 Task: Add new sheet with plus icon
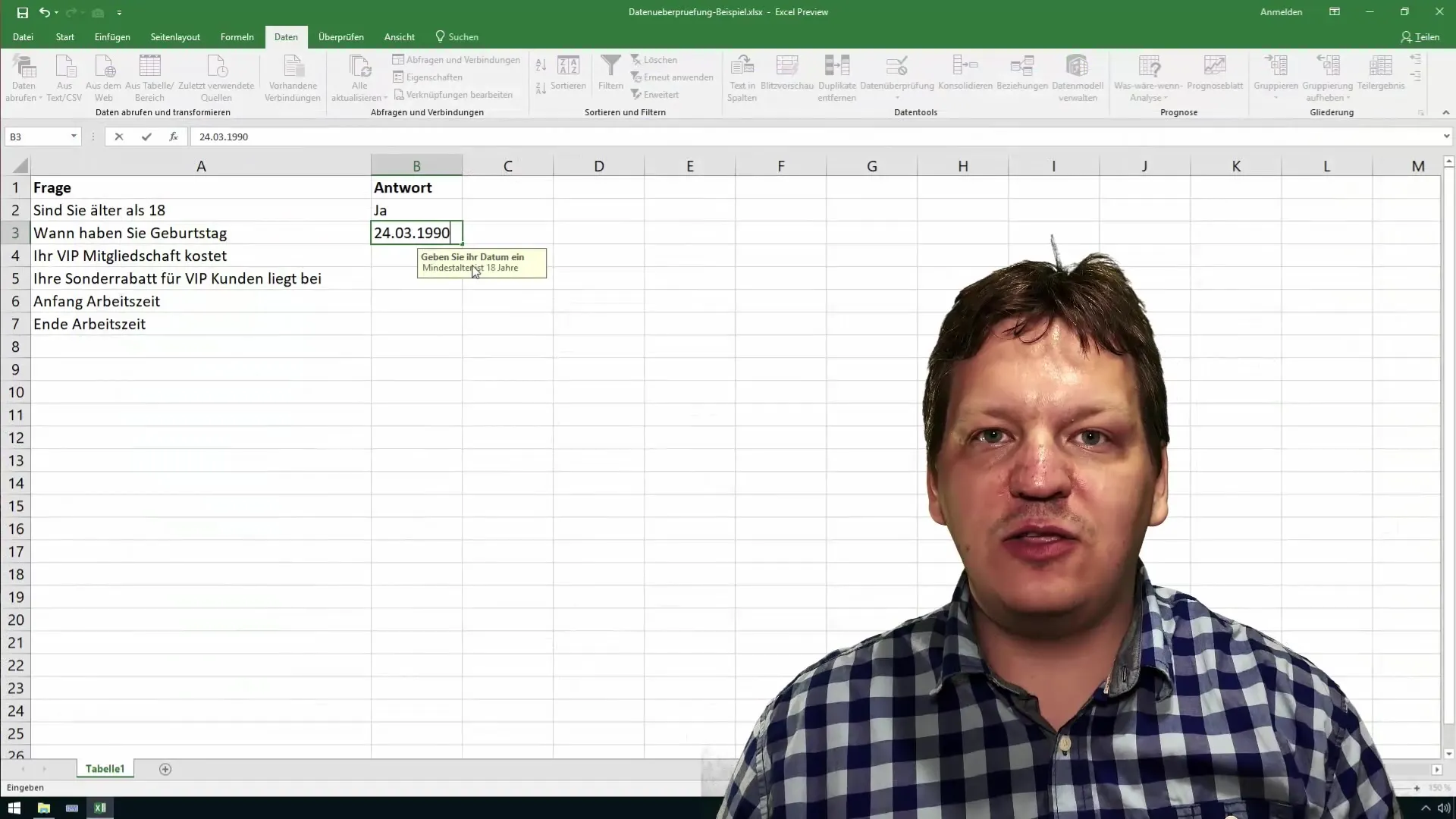coord(165,769)
